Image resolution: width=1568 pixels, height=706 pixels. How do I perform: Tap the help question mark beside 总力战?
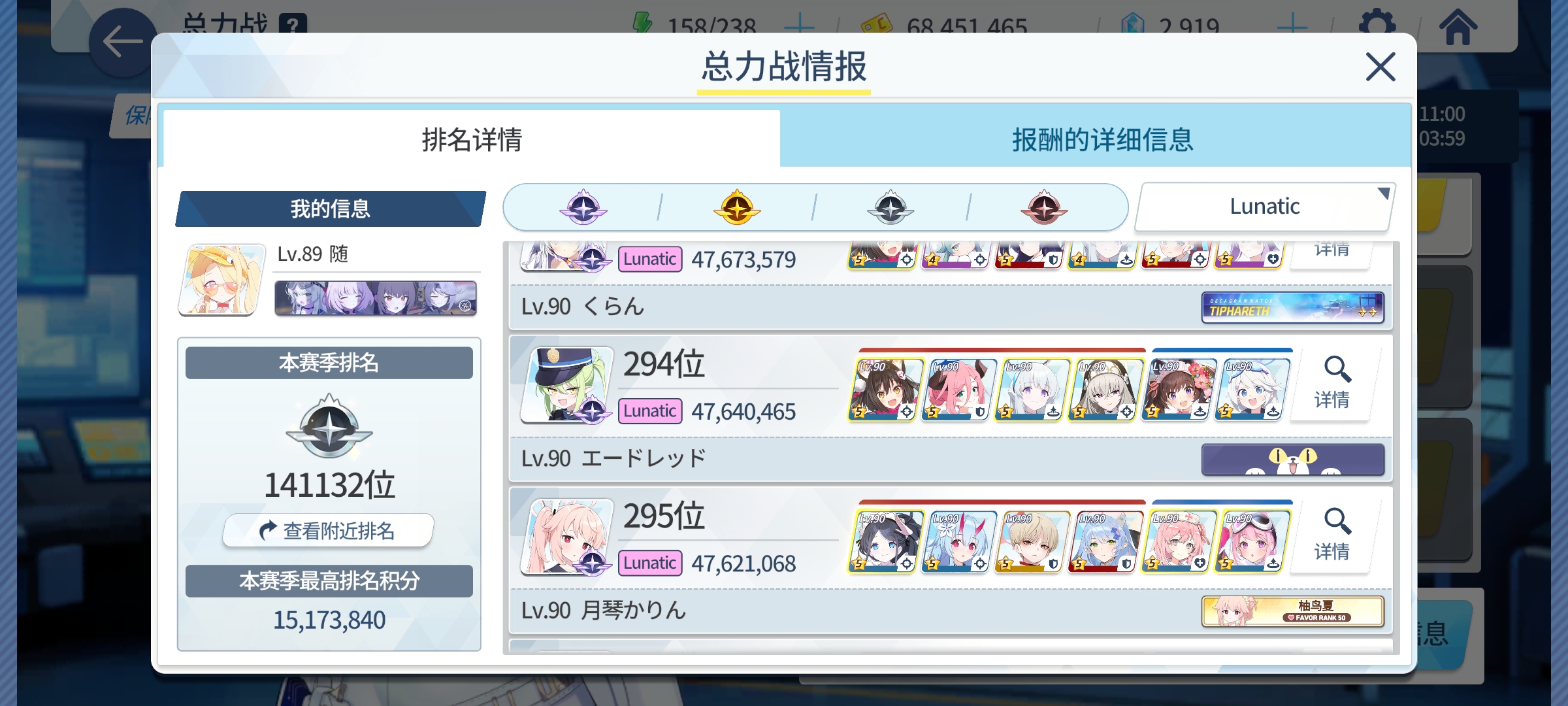point(293,24)
